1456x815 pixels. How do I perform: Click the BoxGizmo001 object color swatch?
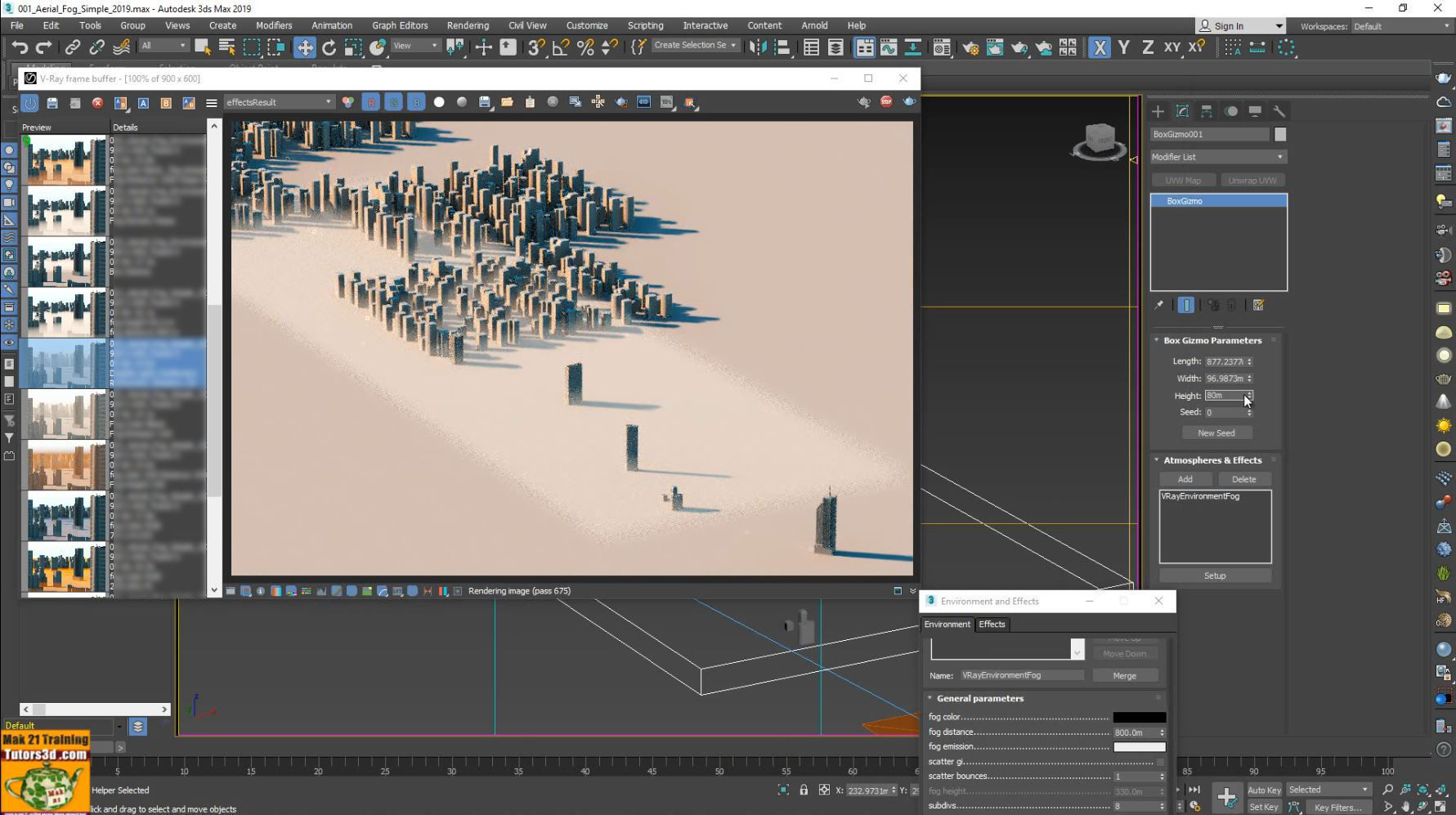[1280, 134]
